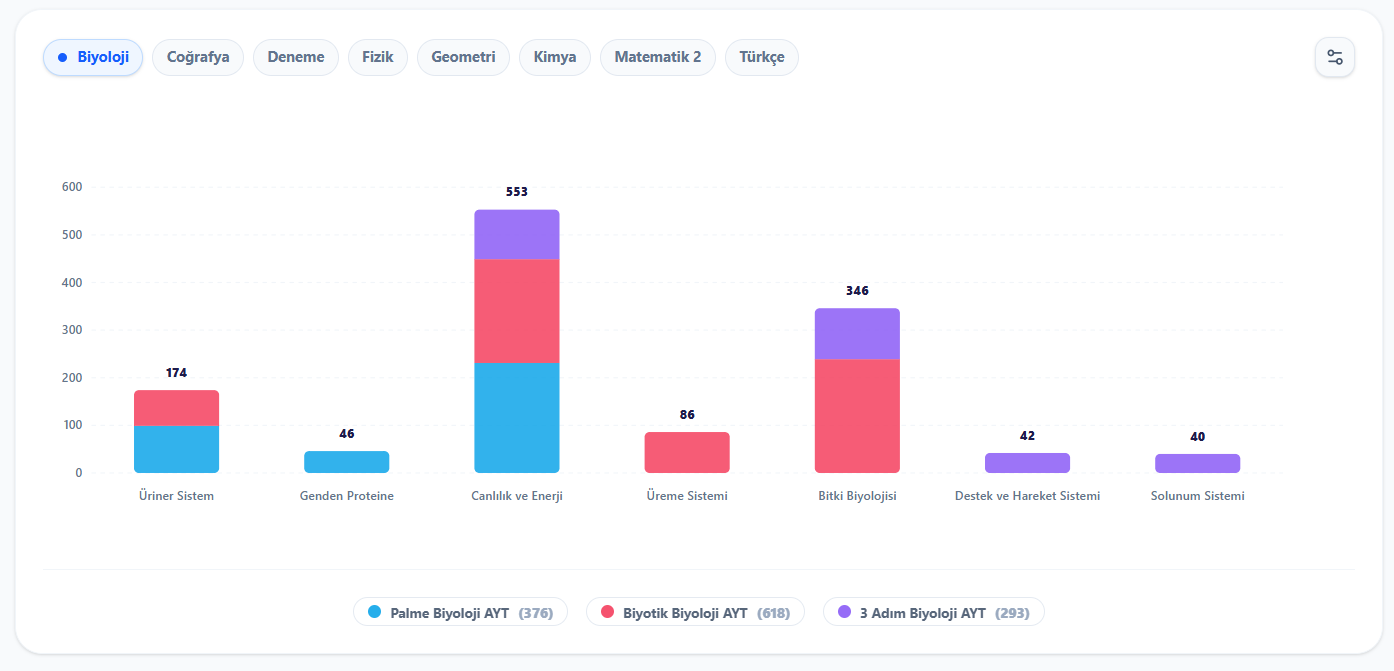Open the Deneme tab

click(296, 57)
